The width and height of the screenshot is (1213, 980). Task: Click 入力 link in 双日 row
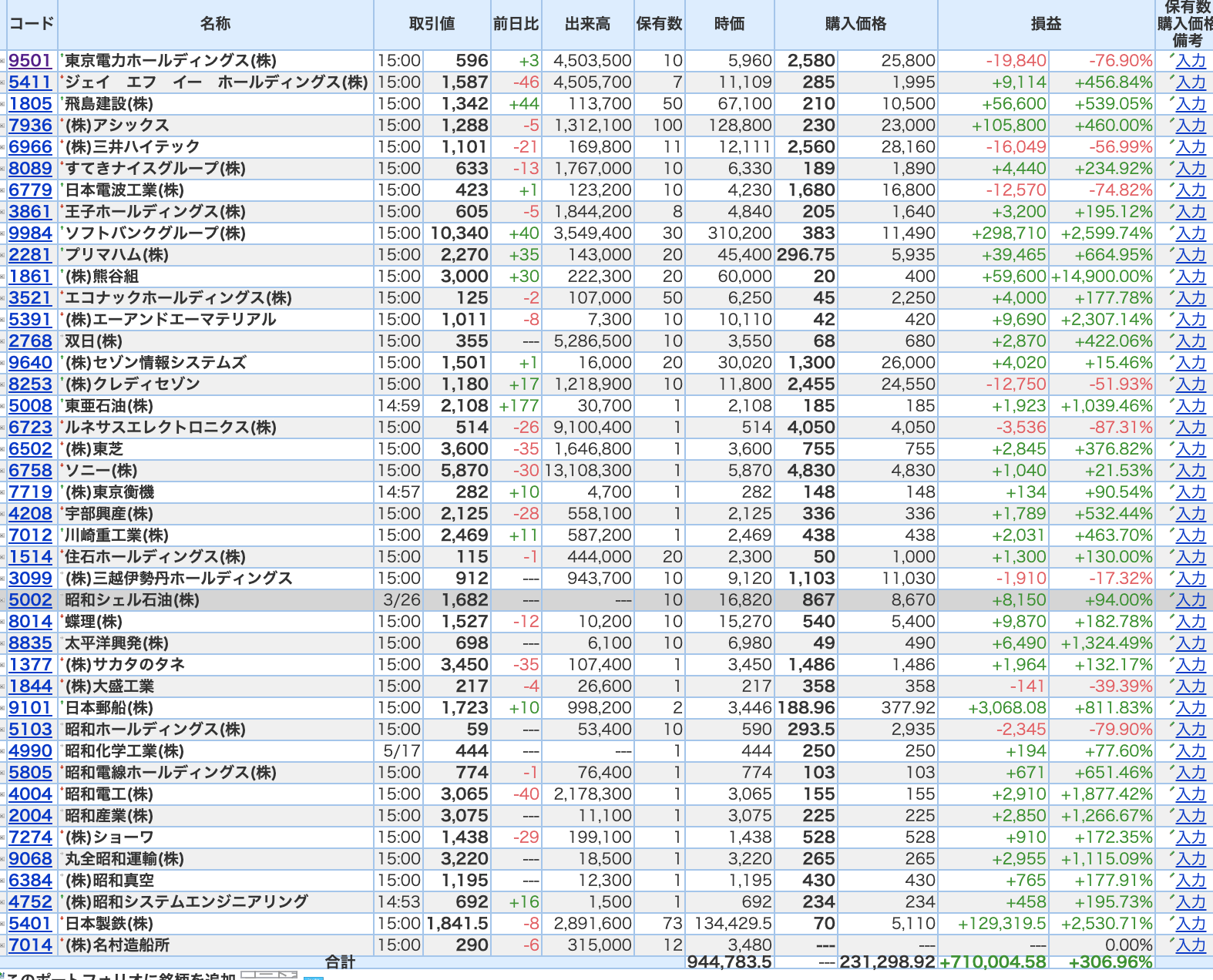[x=1191, y=341]
